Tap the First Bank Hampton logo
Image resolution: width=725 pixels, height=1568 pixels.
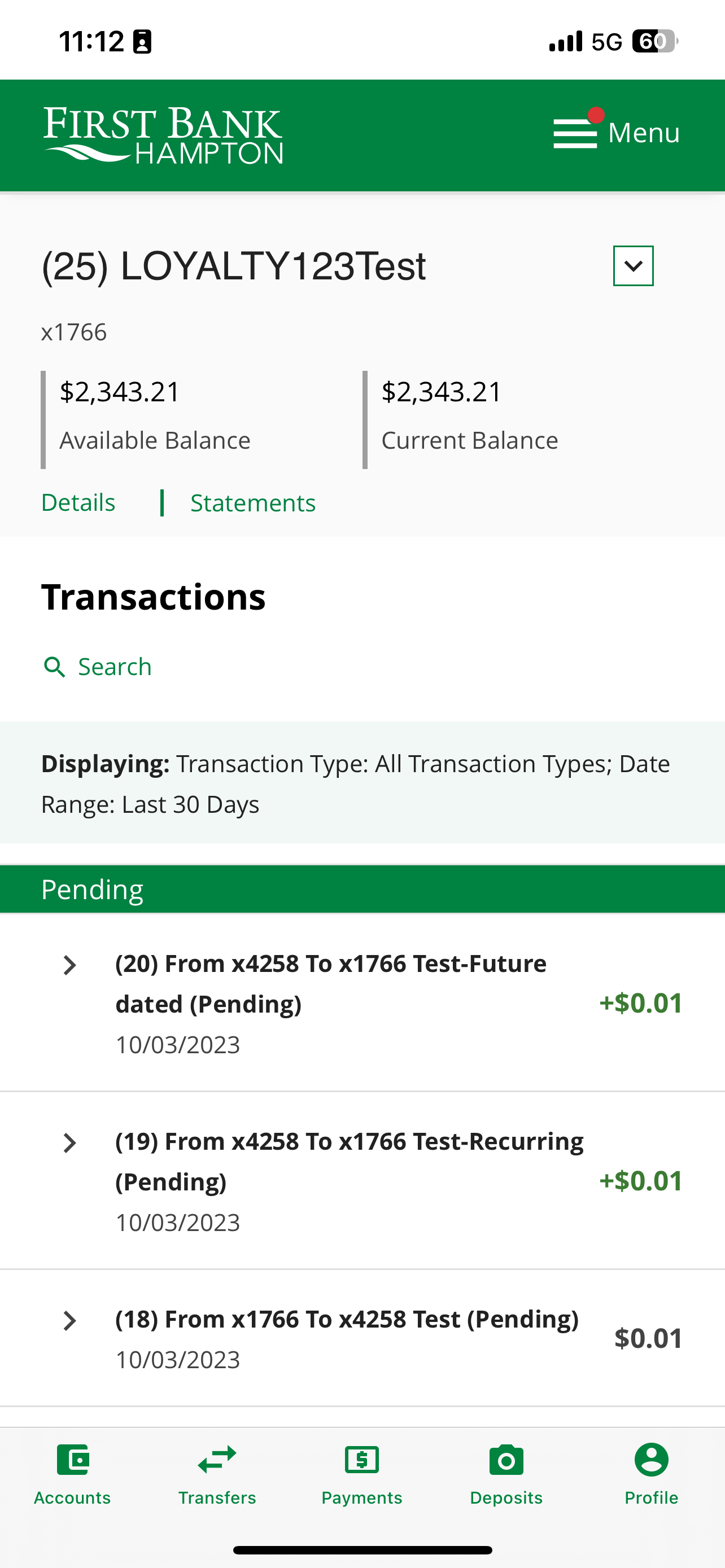pos(163,135)
